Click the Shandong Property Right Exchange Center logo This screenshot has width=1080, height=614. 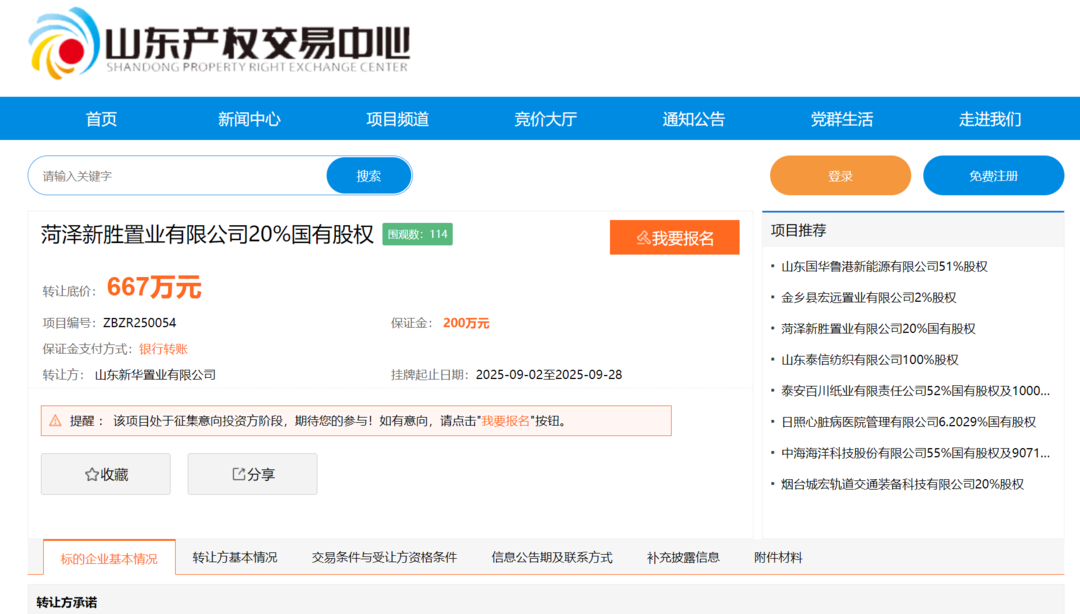tap(219, 44)
